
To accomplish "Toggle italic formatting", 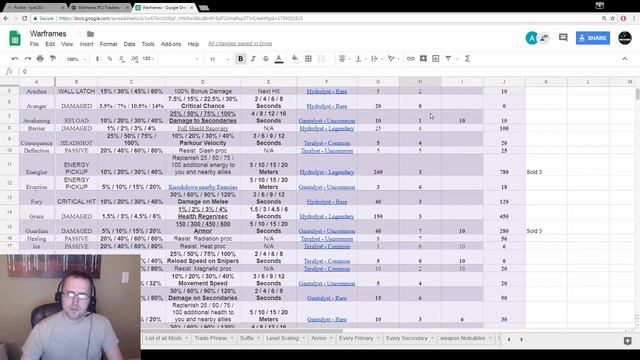I will pos(253,59).
